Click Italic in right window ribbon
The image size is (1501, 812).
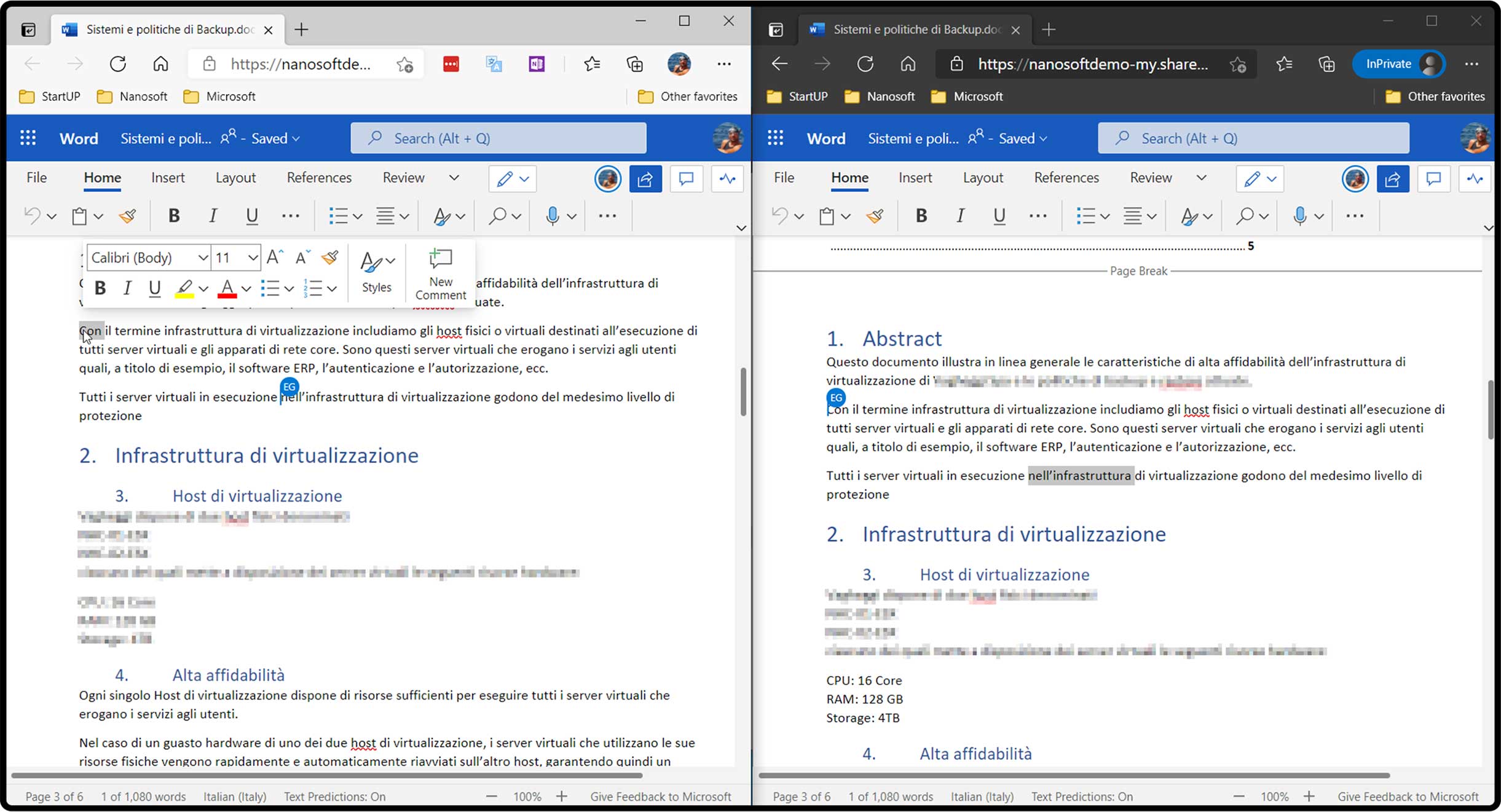(x=960, y=216)
